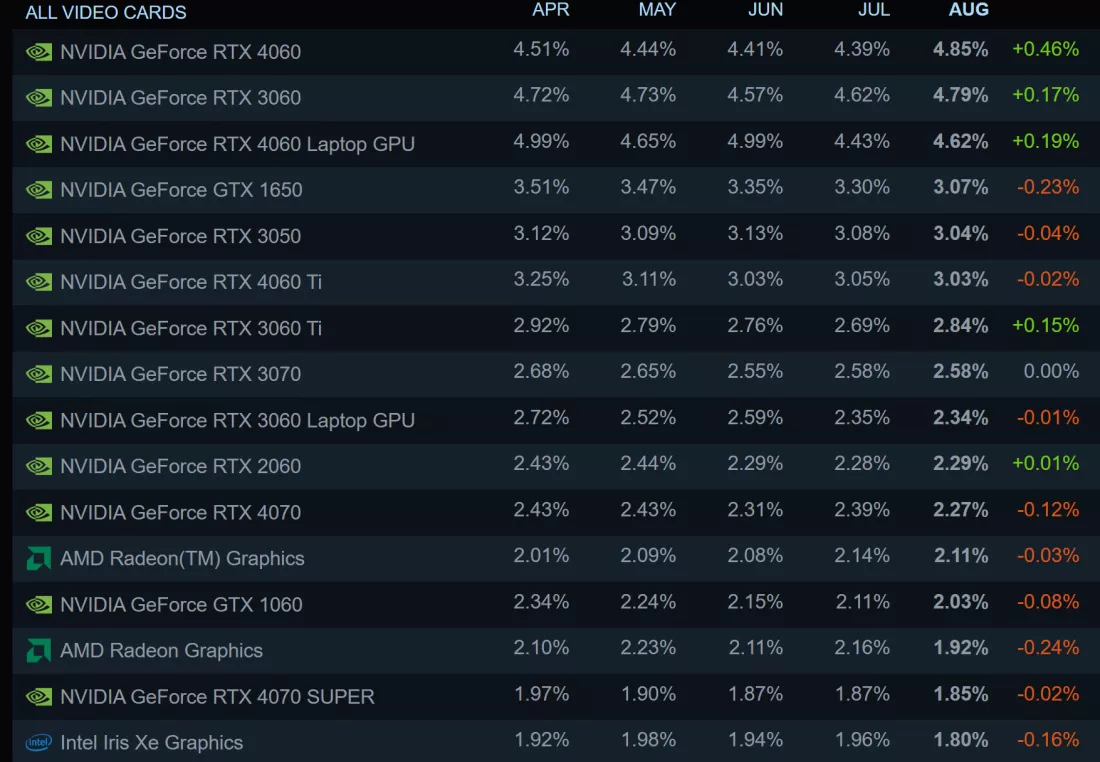Click the NVIDIA GeForce RTX 3050 name
Viewport: 1100px width, 762px height.
[x=180, y=236]
